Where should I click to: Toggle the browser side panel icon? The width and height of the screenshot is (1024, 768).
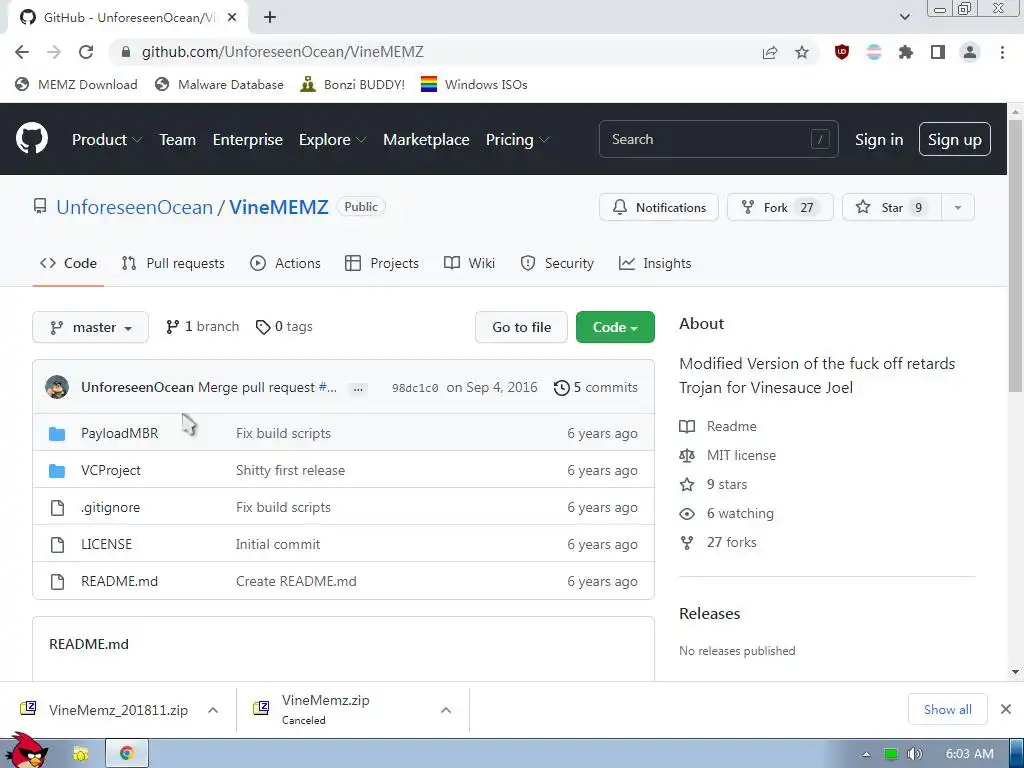[x=938, y=52]
